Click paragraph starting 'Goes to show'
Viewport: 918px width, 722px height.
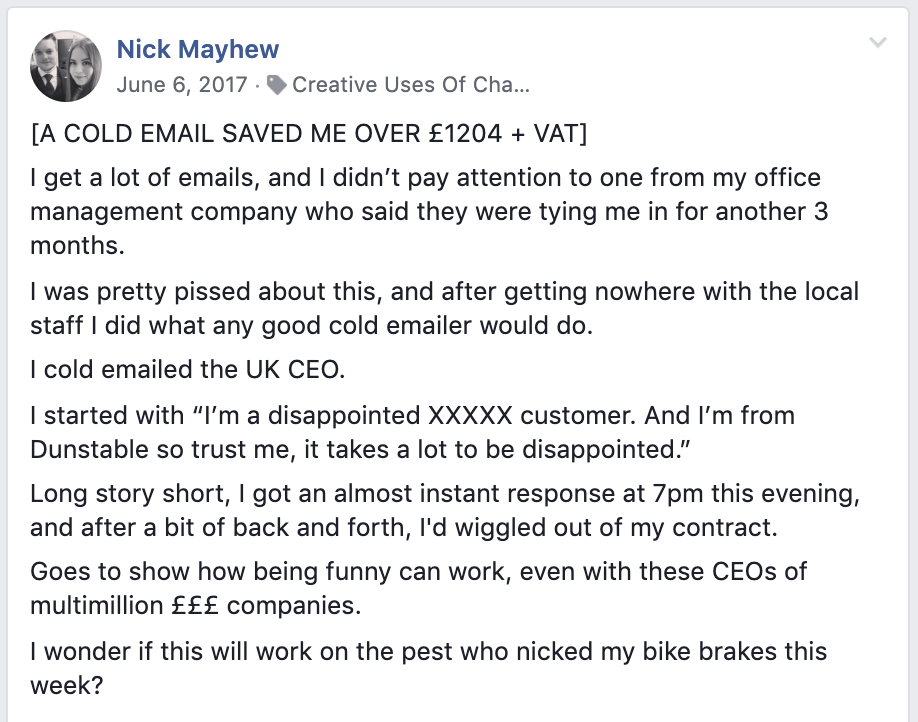[x=419, y=588]
